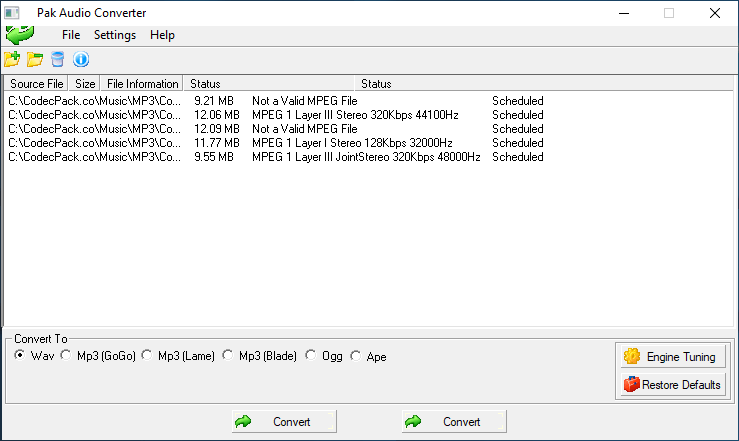Click the 'MPEG 1 Layer I Stereo 128Kbps 32000Hz' text

tap(352, 143)
